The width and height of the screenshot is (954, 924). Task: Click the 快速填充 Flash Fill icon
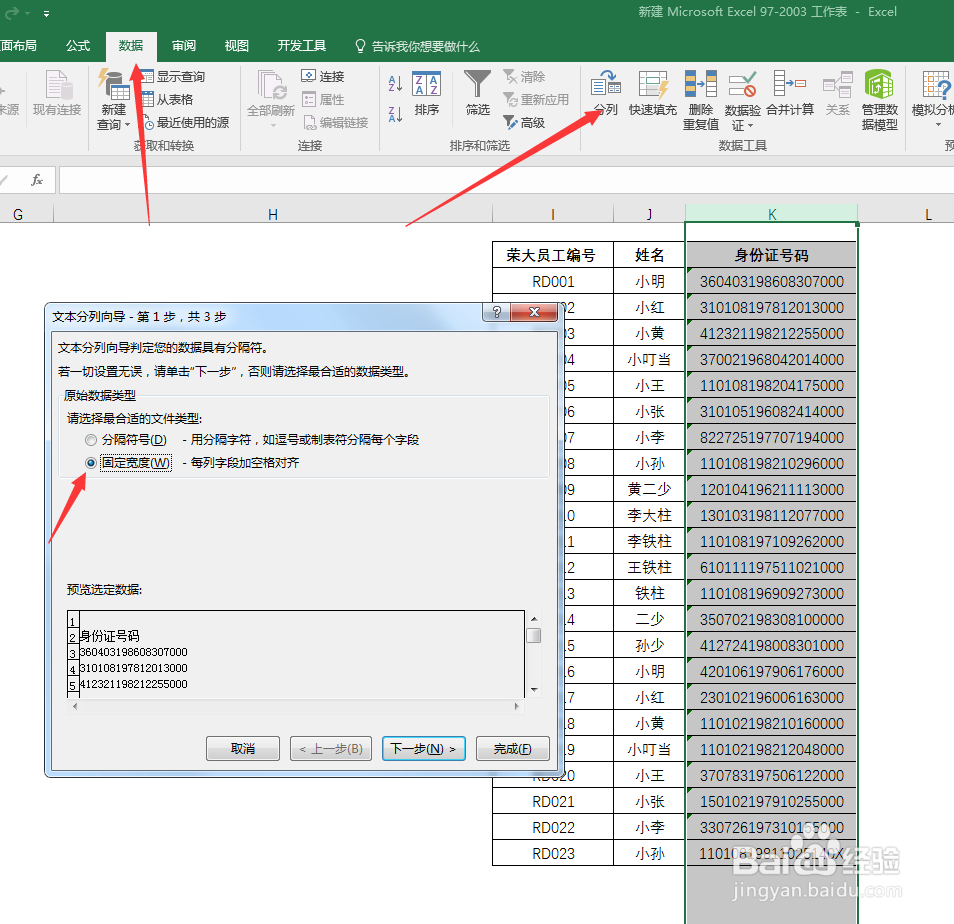pos(653,85)
